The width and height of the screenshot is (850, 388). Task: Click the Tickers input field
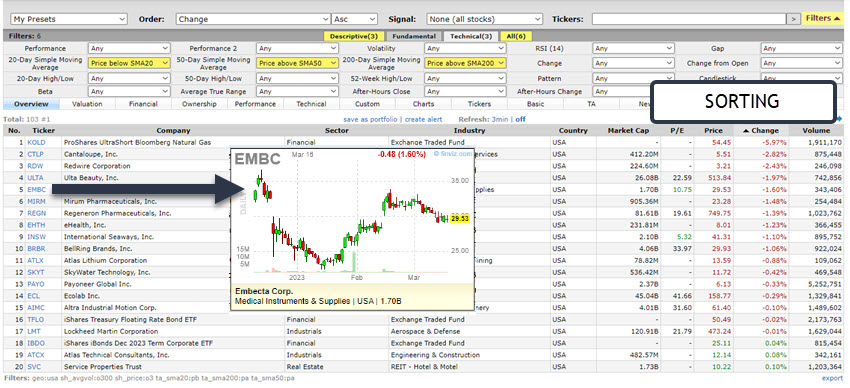point(689,19)
